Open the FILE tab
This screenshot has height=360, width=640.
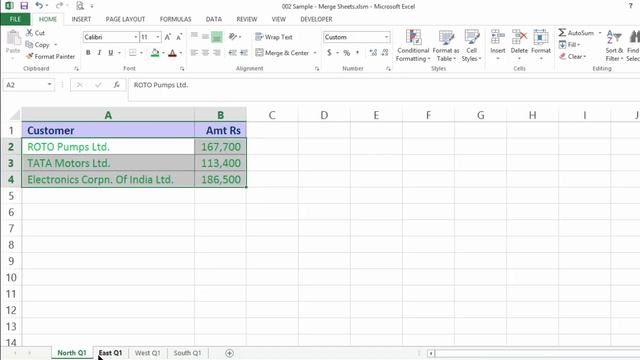(x=15, y=19)
